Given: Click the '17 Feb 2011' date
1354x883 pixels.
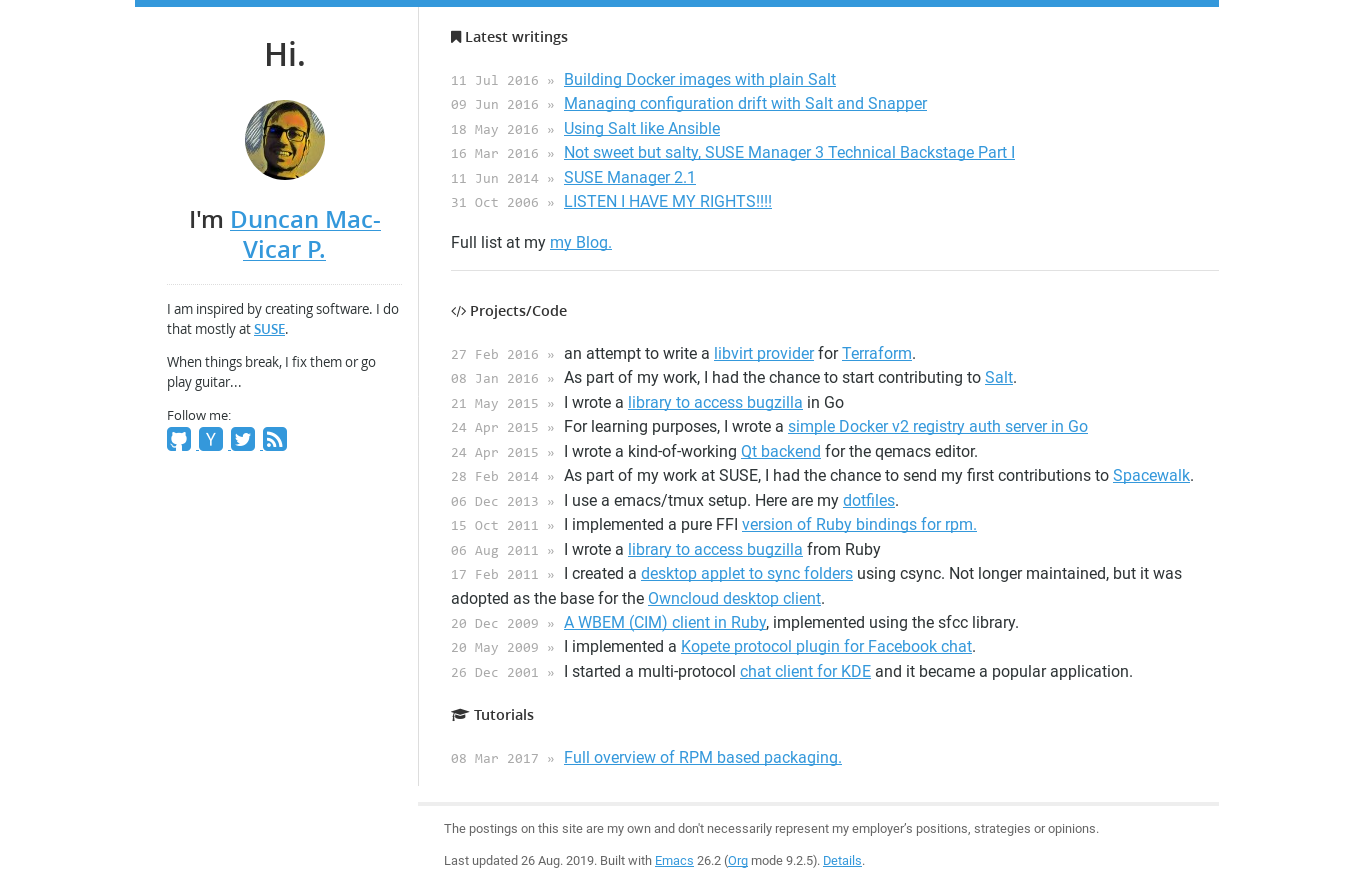Looking at the screenshot, I should click(495, 575).
